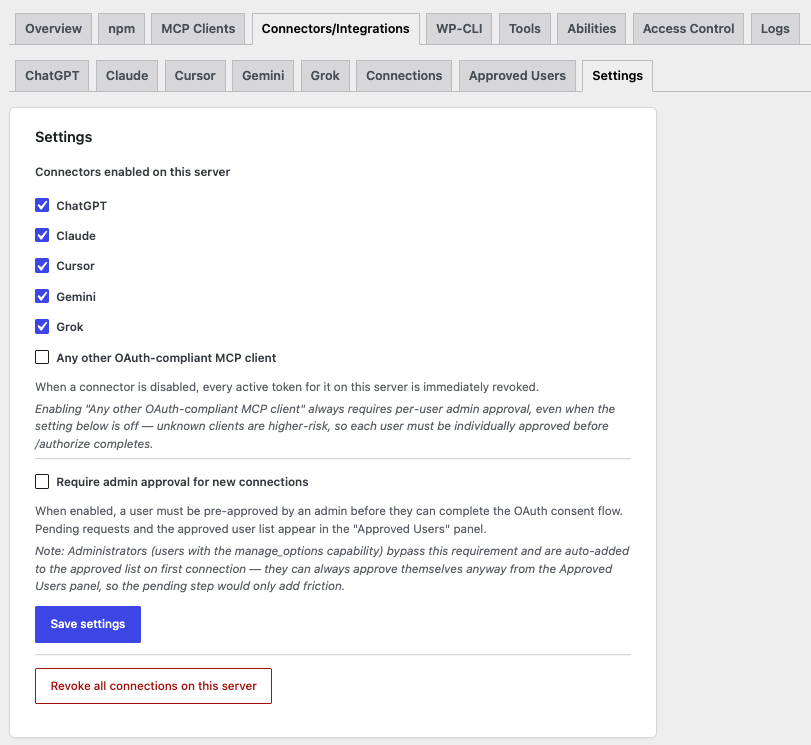Viewport: 811px width, 745px height.
Task: Open the Overview tab
Action: (x=53, y=29)
